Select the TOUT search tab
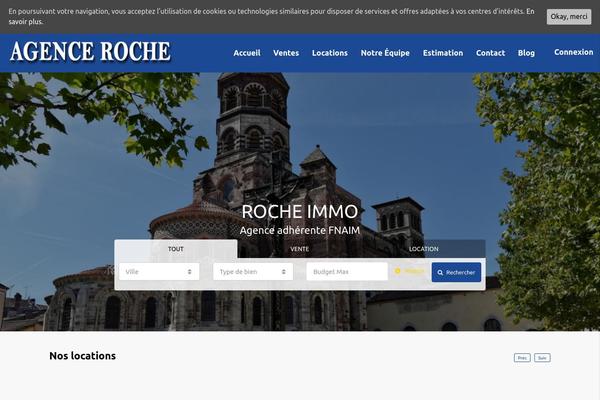Screen dimensions: 600x400 click(176, 249)
